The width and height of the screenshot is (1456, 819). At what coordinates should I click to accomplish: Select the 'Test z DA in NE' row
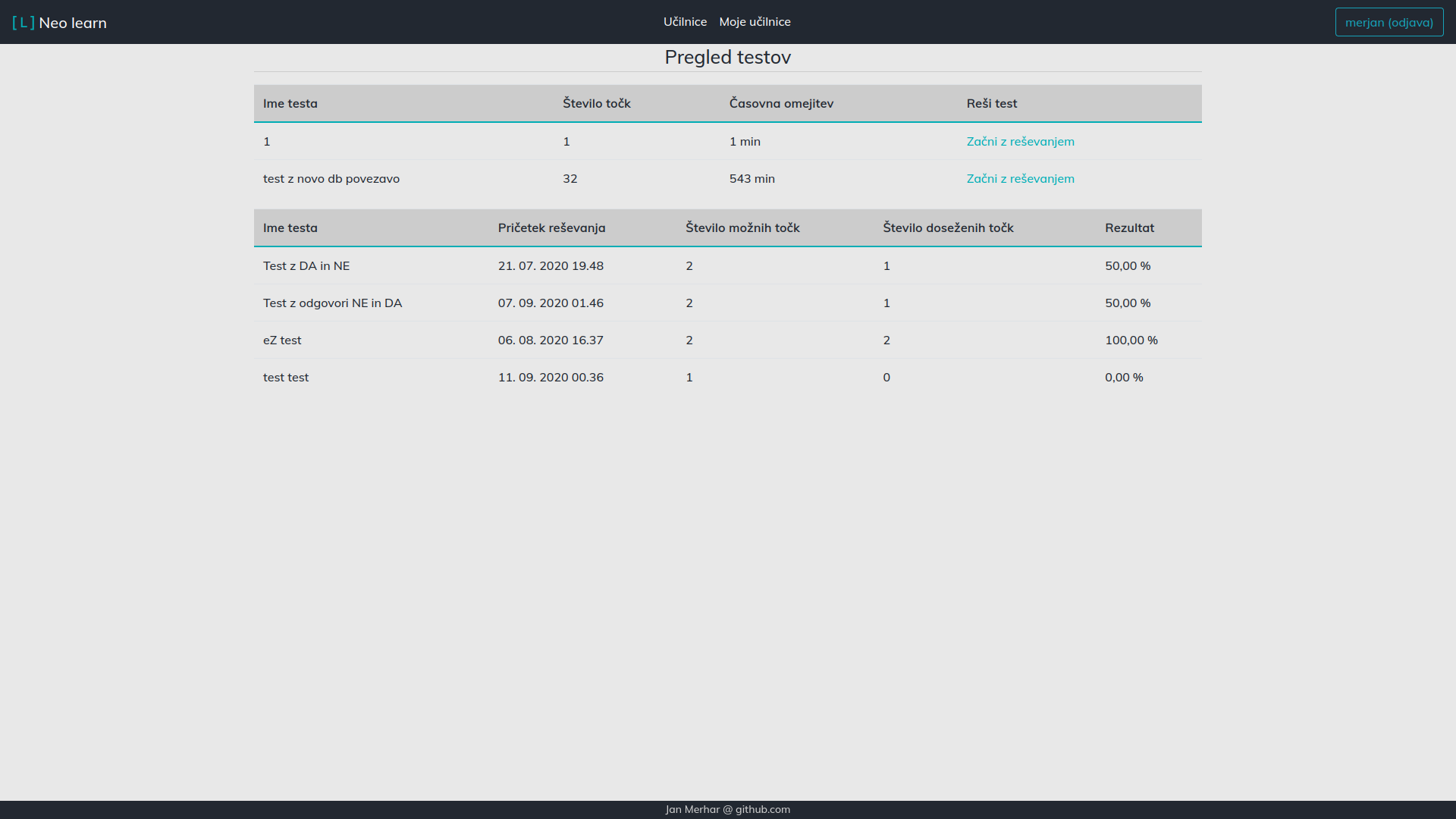(x=306, y=266)
